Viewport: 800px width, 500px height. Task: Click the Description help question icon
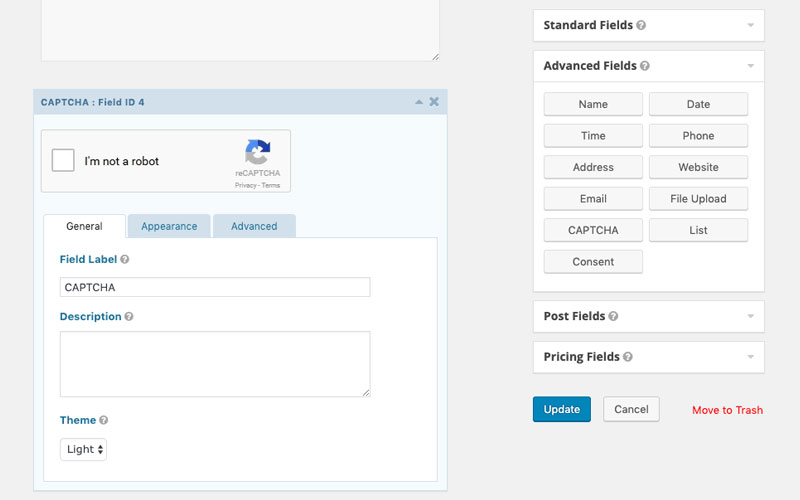tap(129, 317)
